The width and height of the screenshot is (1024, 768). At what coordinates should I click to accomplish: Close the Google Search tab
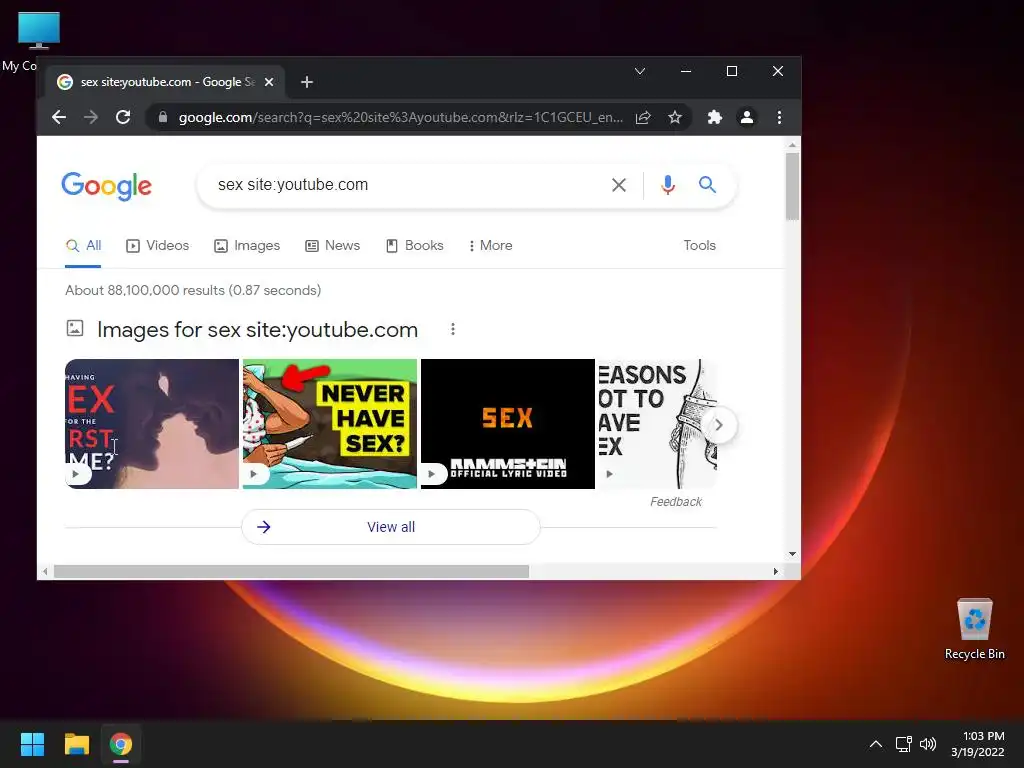click(269, 82)
